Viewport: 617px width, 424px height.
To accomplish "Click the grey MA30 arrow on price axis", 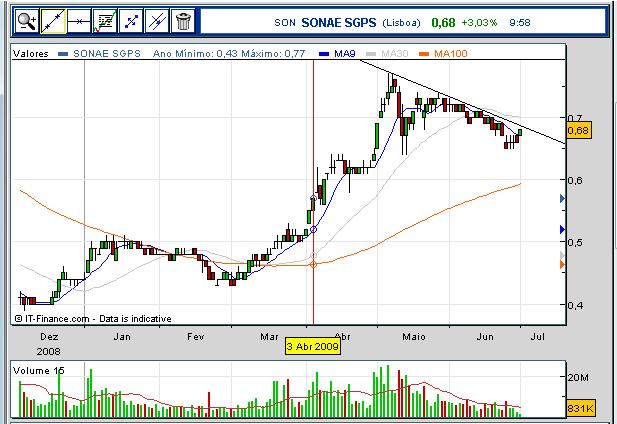I will point(563,256).
